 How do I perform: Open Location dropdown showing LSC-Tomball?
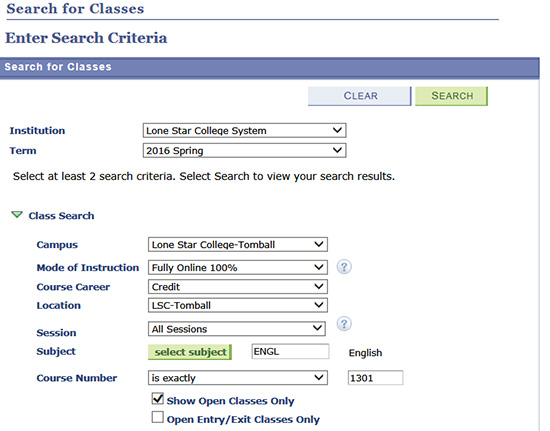tap(238, 305)
